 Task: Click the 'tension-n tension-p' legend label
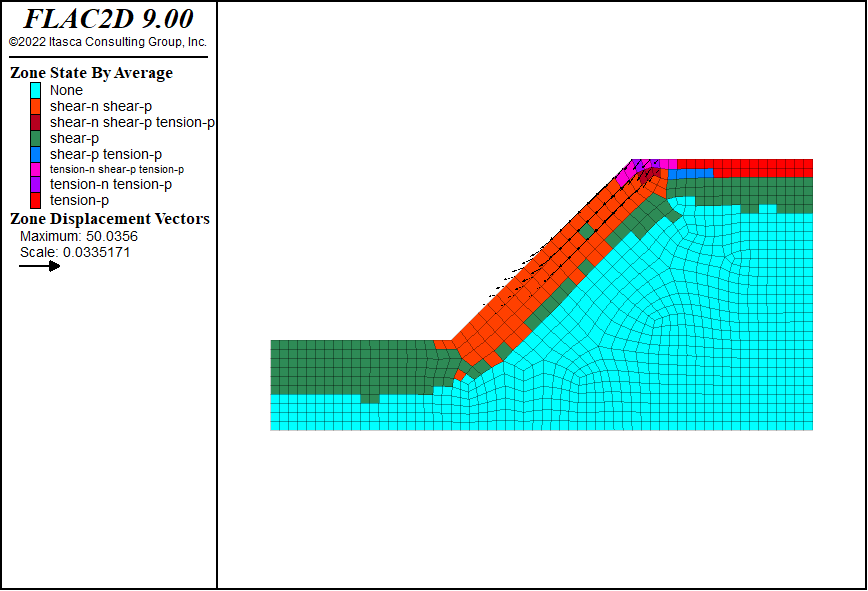click(111, 184)
